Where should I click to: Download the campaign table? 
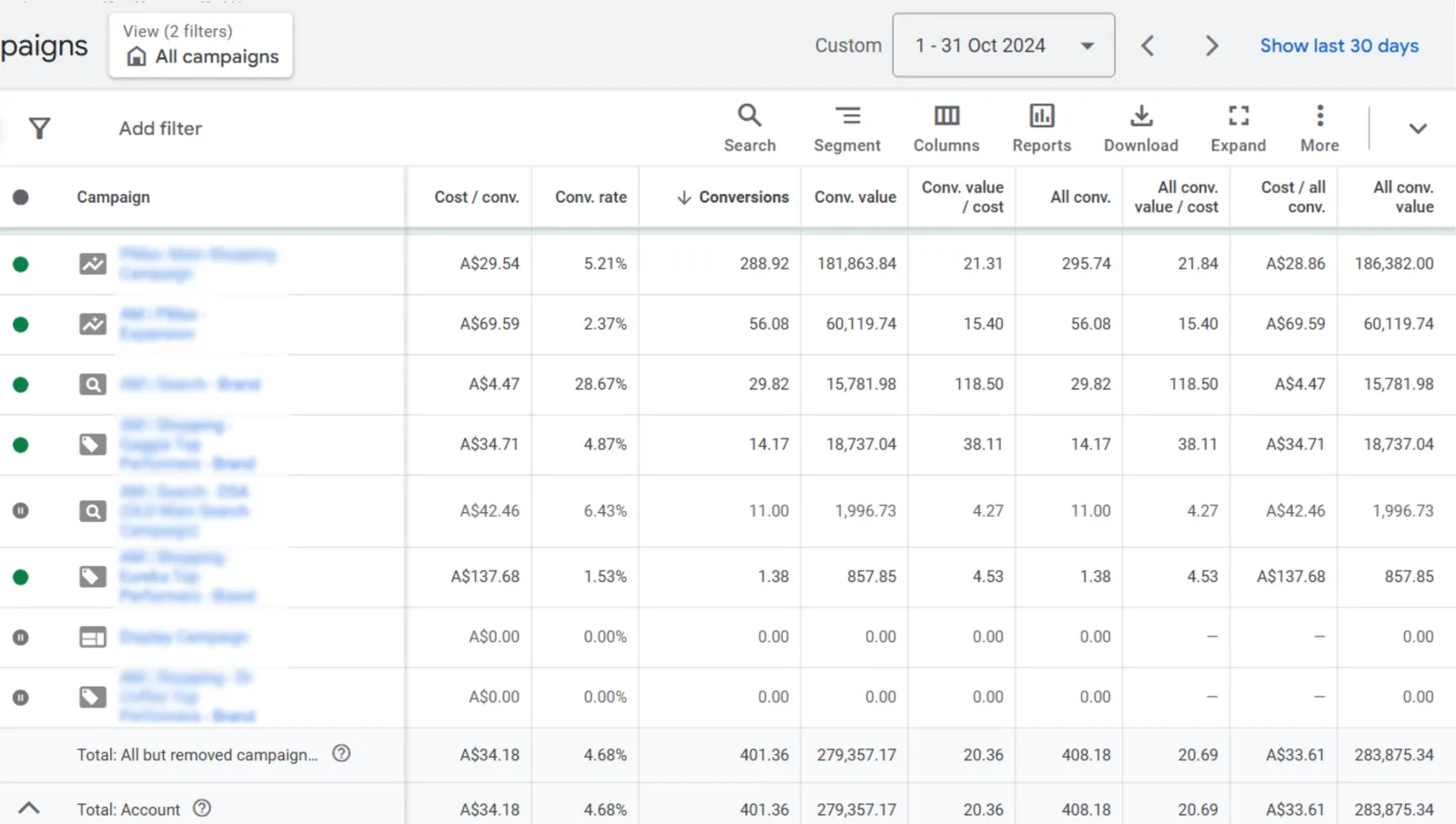1141,128
